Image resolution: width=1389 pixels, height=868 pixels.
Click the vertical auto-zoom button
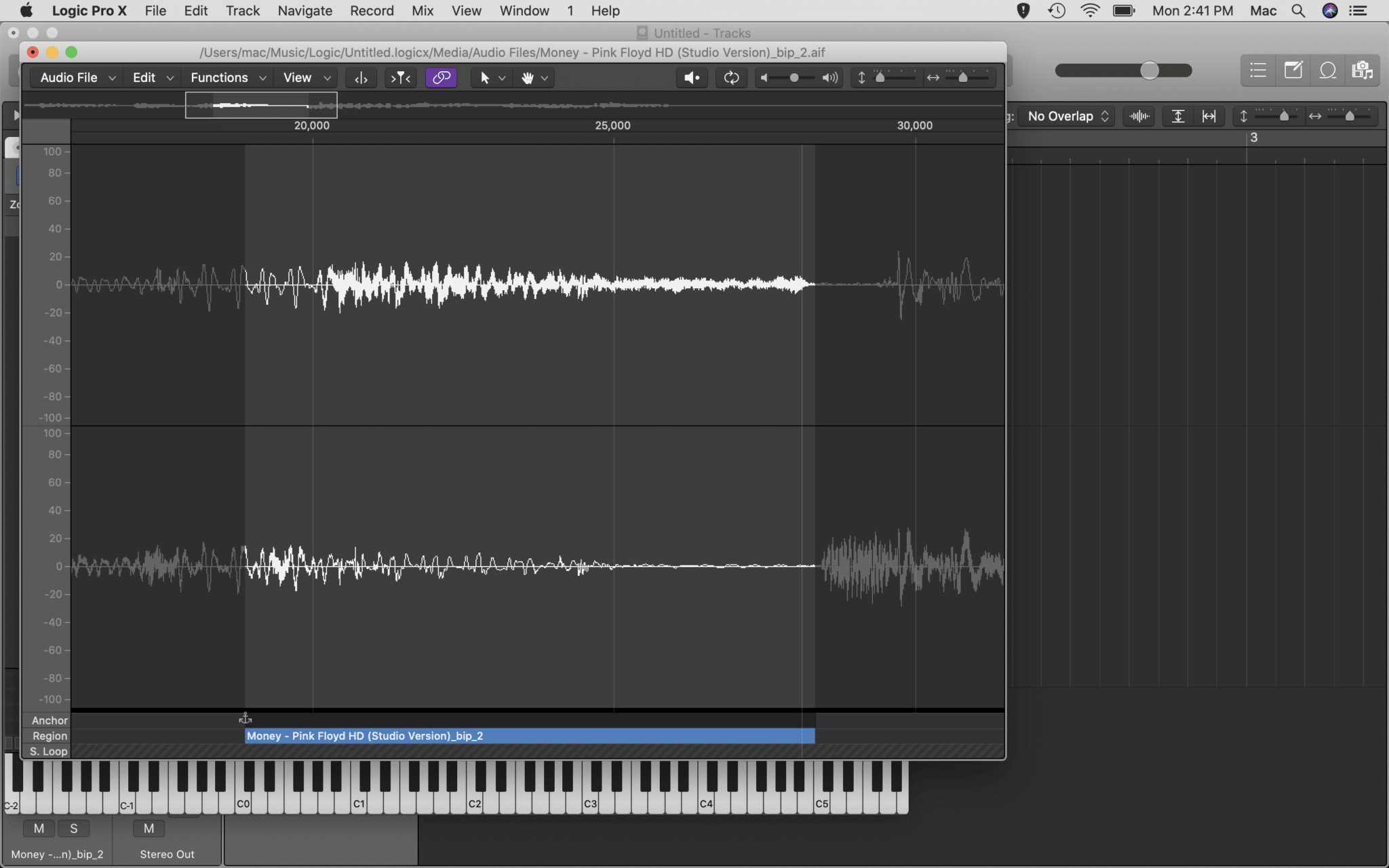tap(1177, 116)
